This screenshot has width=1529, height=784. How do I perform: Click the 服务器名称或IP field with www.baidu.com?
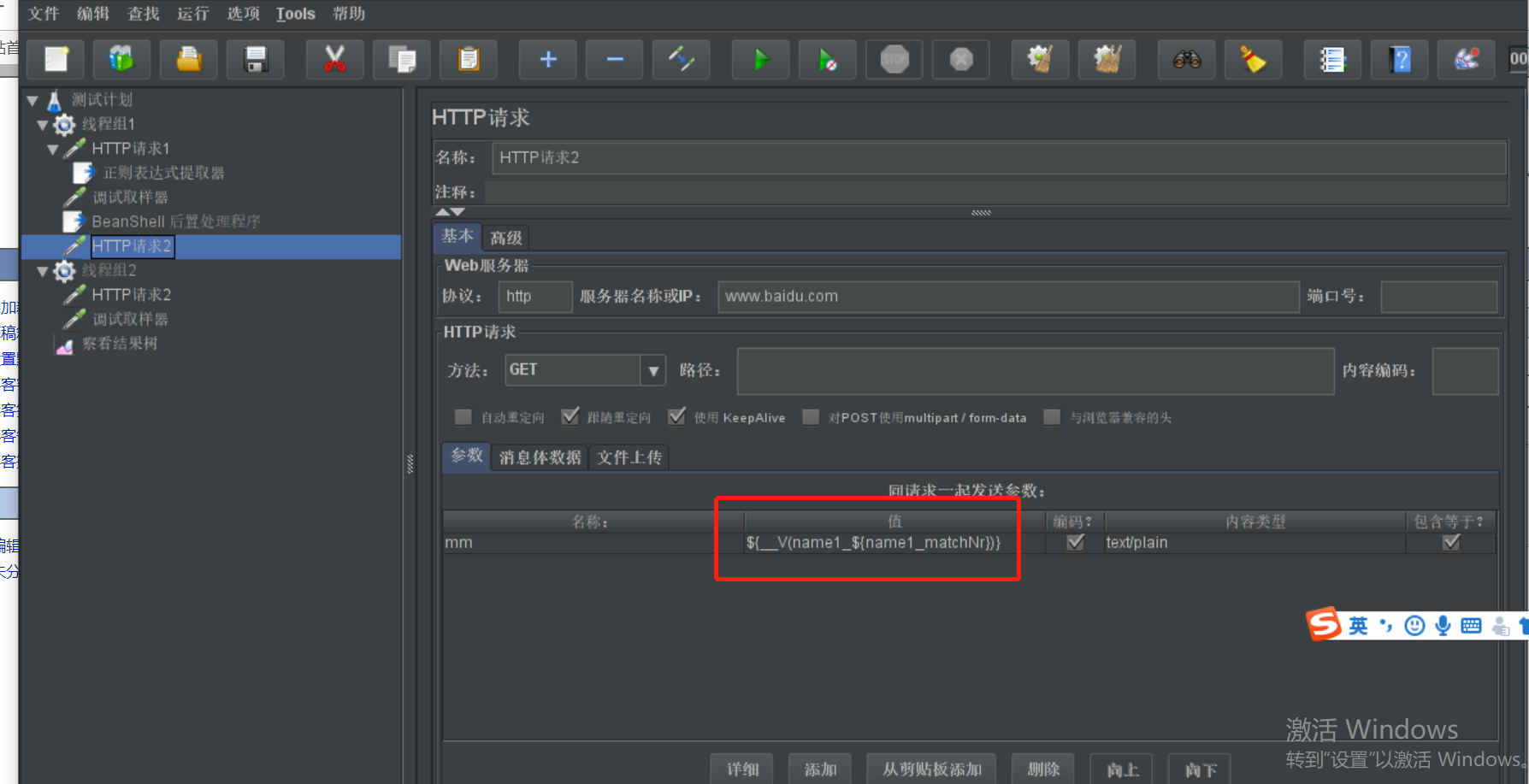point(1008,297)
